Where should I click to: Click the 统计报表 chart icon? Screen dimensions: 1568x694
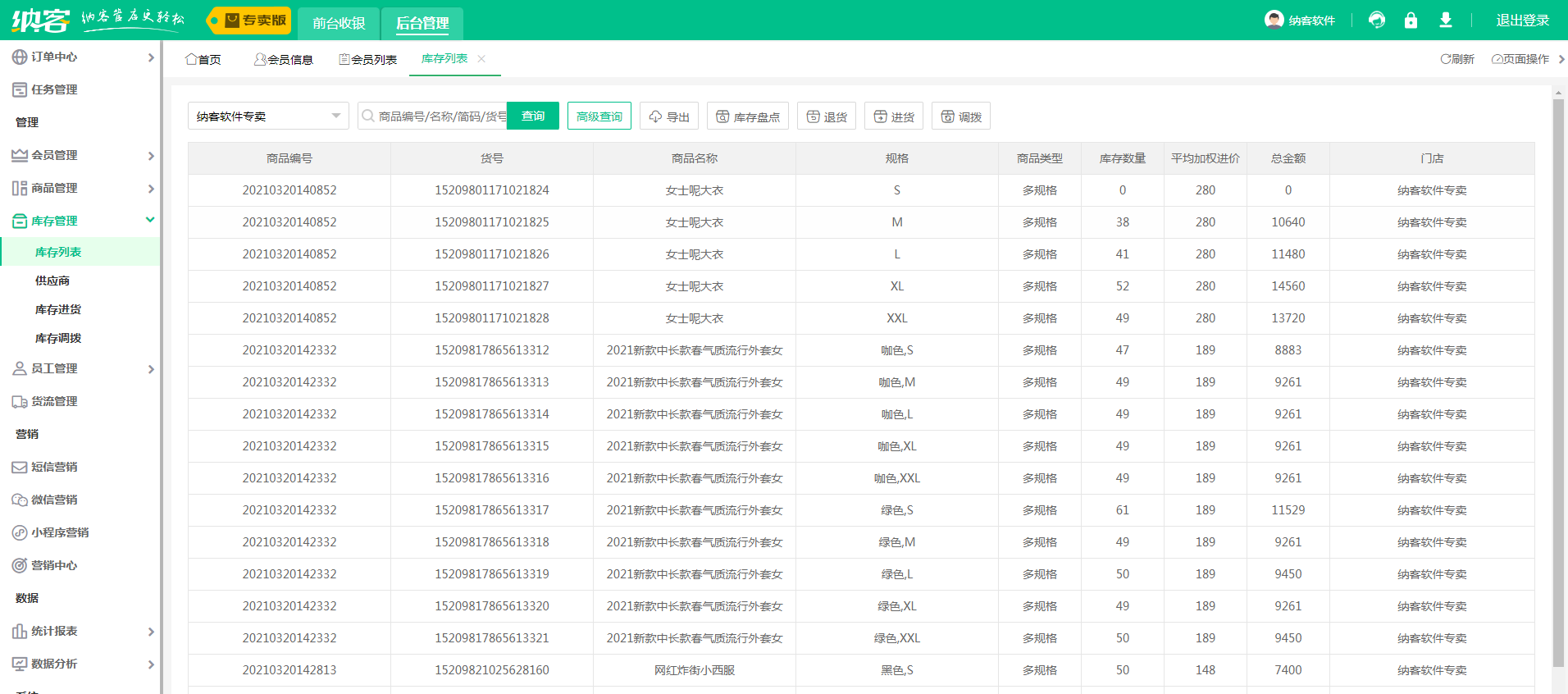click(20, 631)
